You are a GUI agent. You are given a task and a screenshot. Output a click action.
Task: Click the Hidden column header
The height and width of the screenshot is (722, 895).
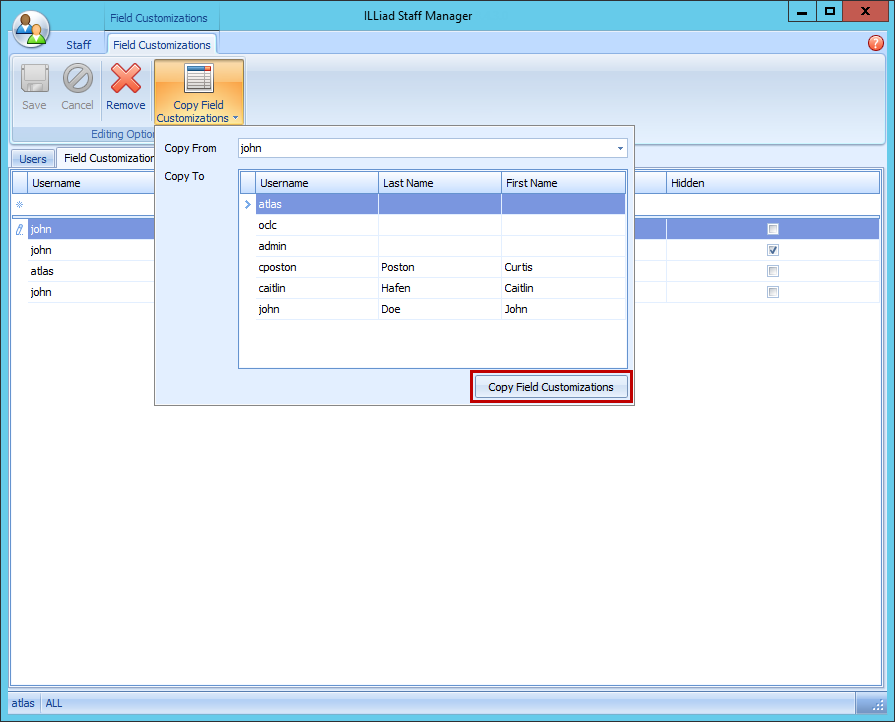(688, 183)
